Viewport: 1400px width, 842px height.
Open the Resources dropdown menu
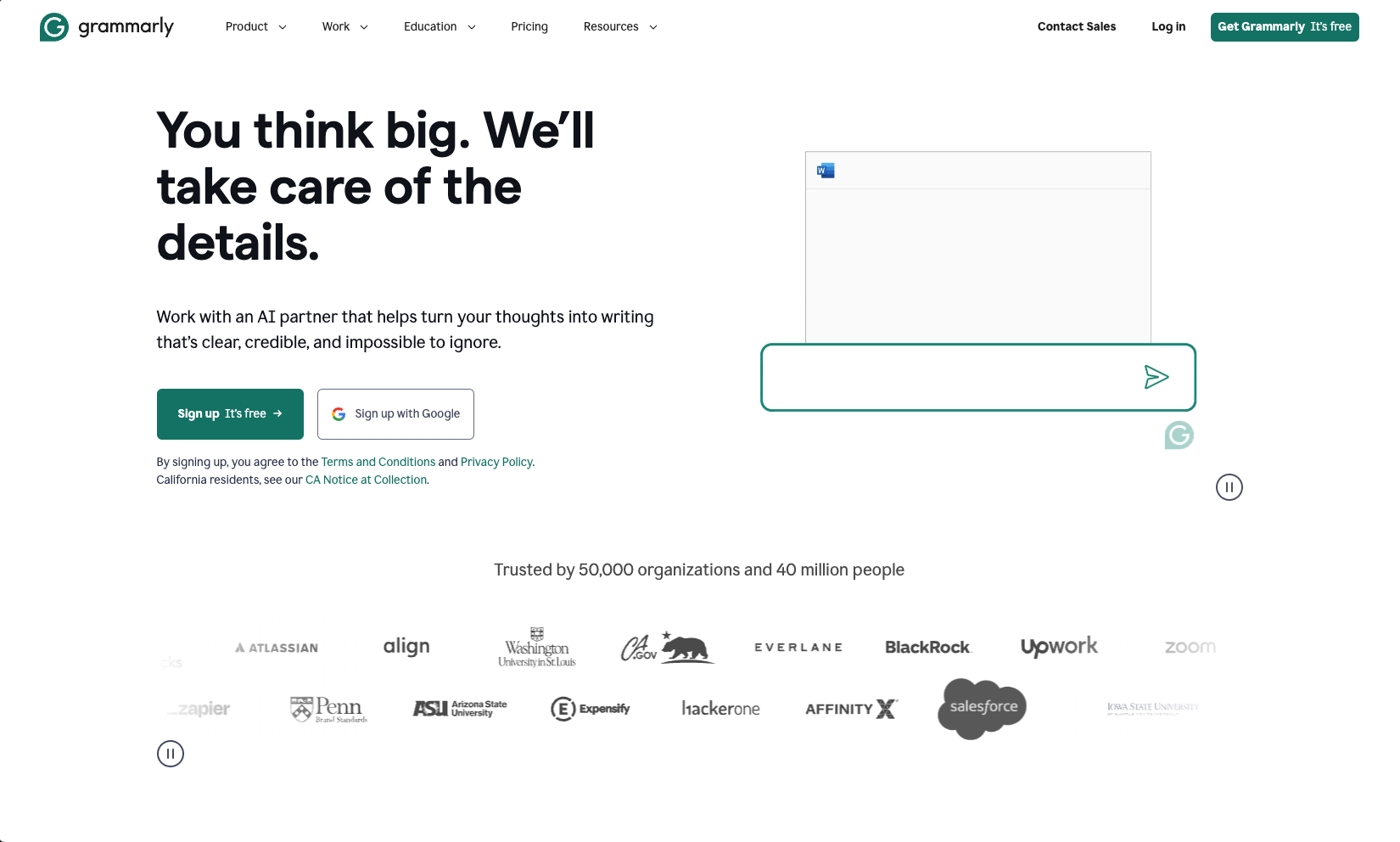coord(620,27)
